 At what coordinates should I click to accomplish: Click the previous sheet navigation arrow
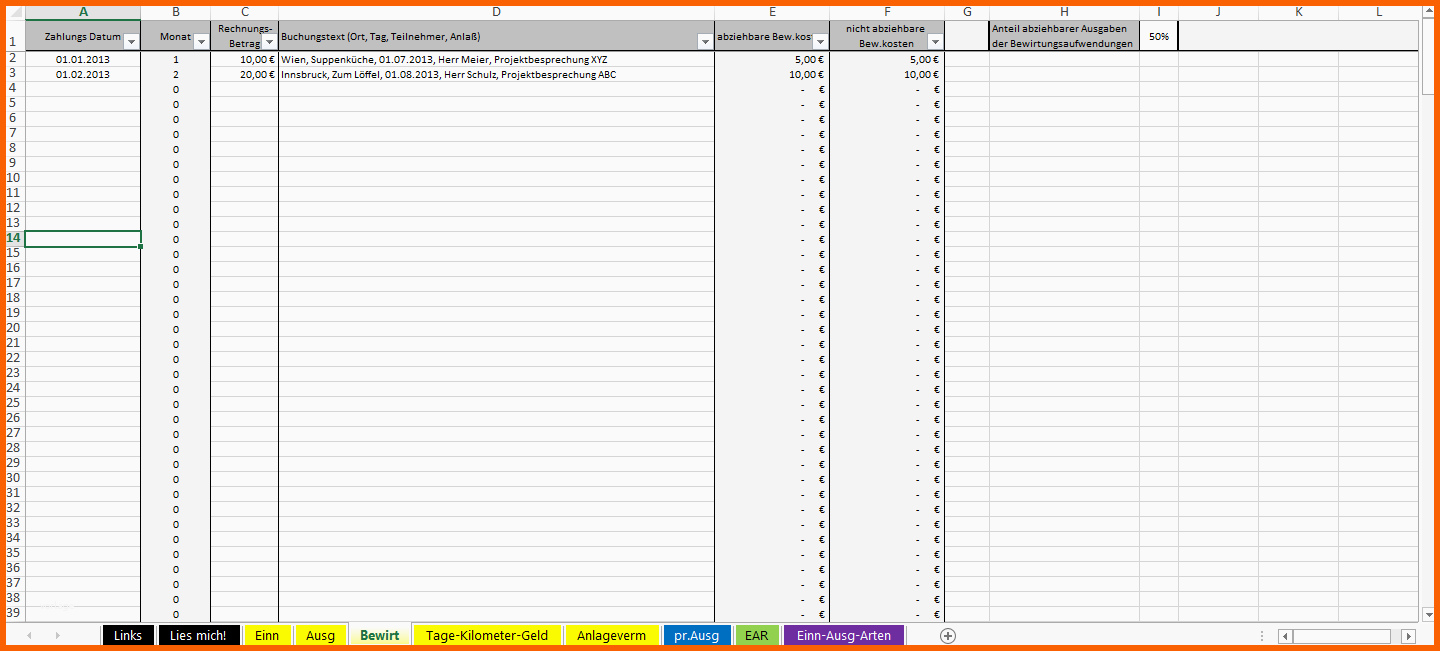pyautogui.click(x=29, y=636)
